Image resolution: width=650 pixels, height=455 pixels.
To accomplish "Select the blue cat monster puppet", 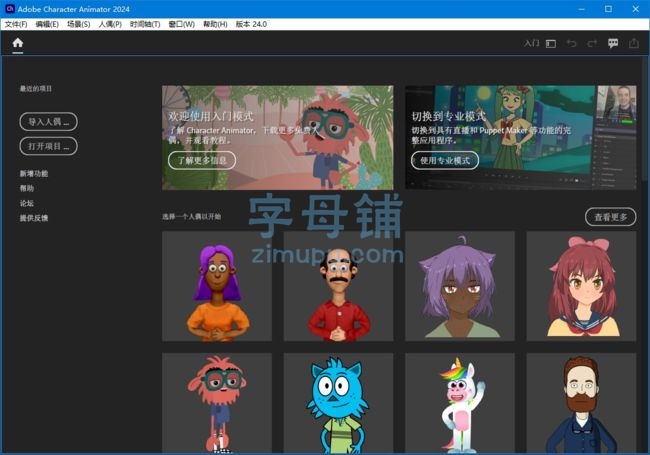I will coord(338,403).
